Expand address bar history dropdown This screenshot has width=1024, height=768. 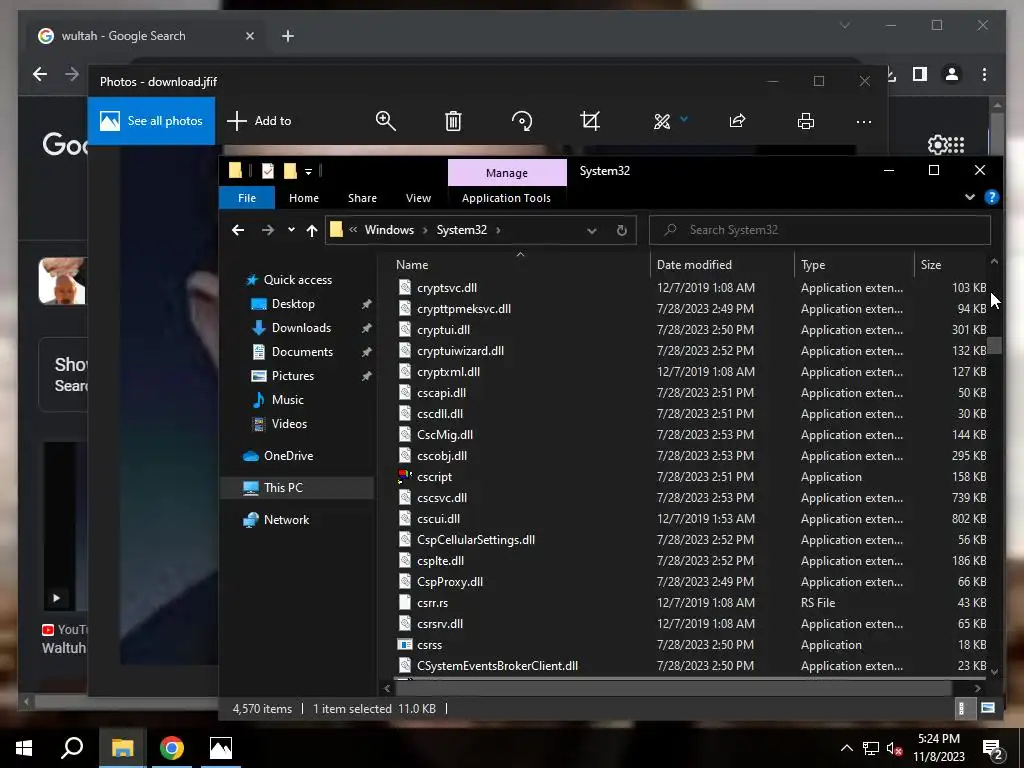[592, 231]
